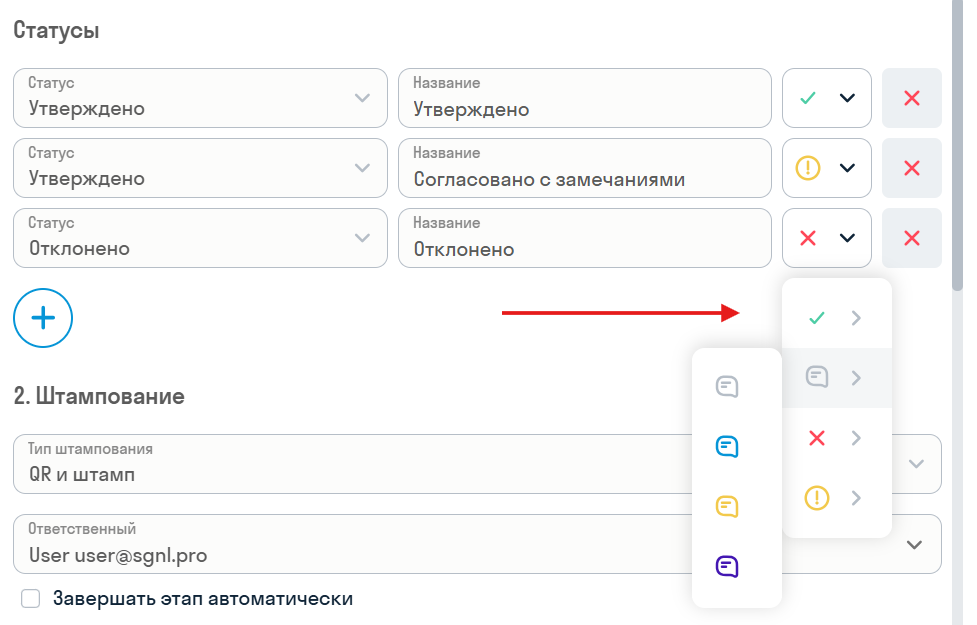Edit Название field containing Отклонено
This screenshot has width=977, height=625.
pos(584,238)
